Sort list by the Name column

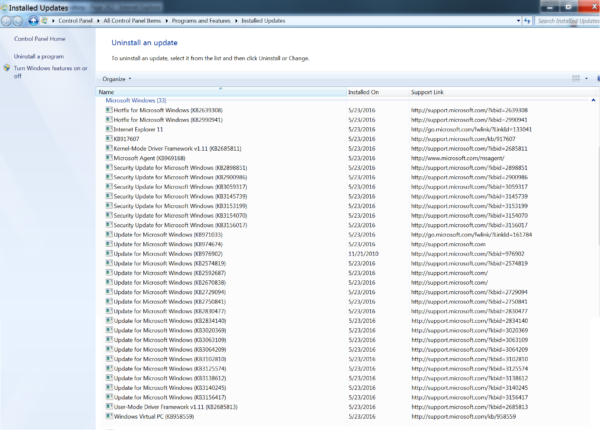tap(221, 92)
